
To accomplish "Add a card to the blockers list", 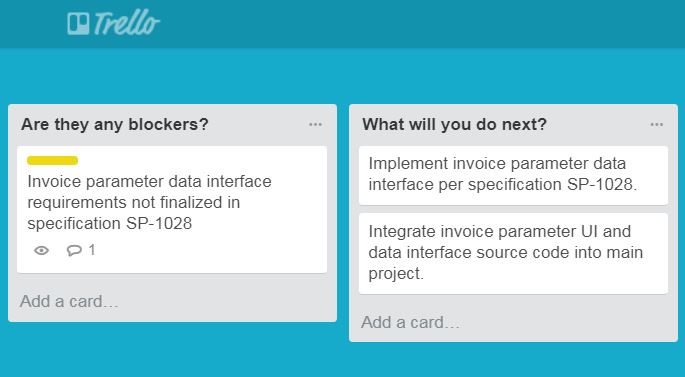I will (x=69, y=301).
